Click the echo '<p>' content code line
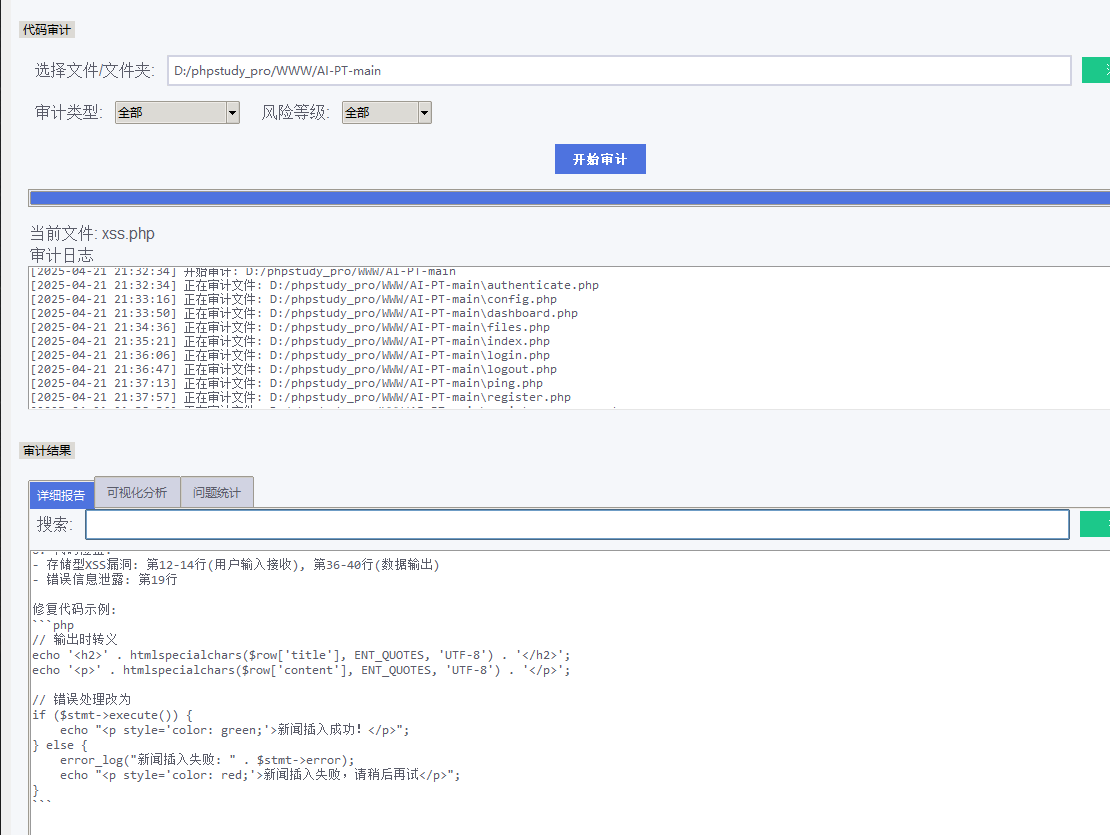The height and width of the screenshot is (835, 1110). click(x=301, y=670)
